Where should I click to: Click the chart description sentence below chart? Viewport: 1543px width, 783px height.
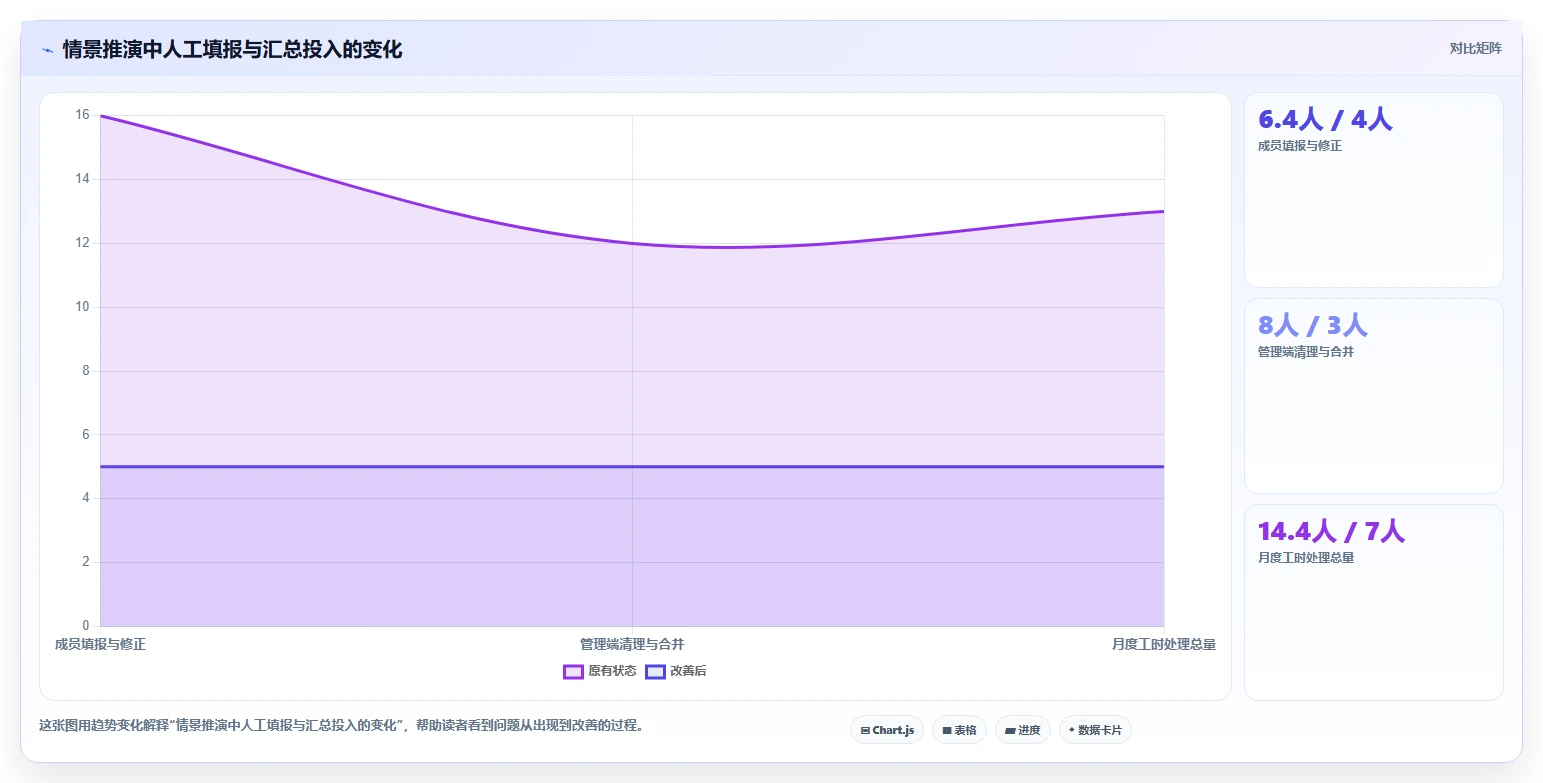[x=341, y=725]
